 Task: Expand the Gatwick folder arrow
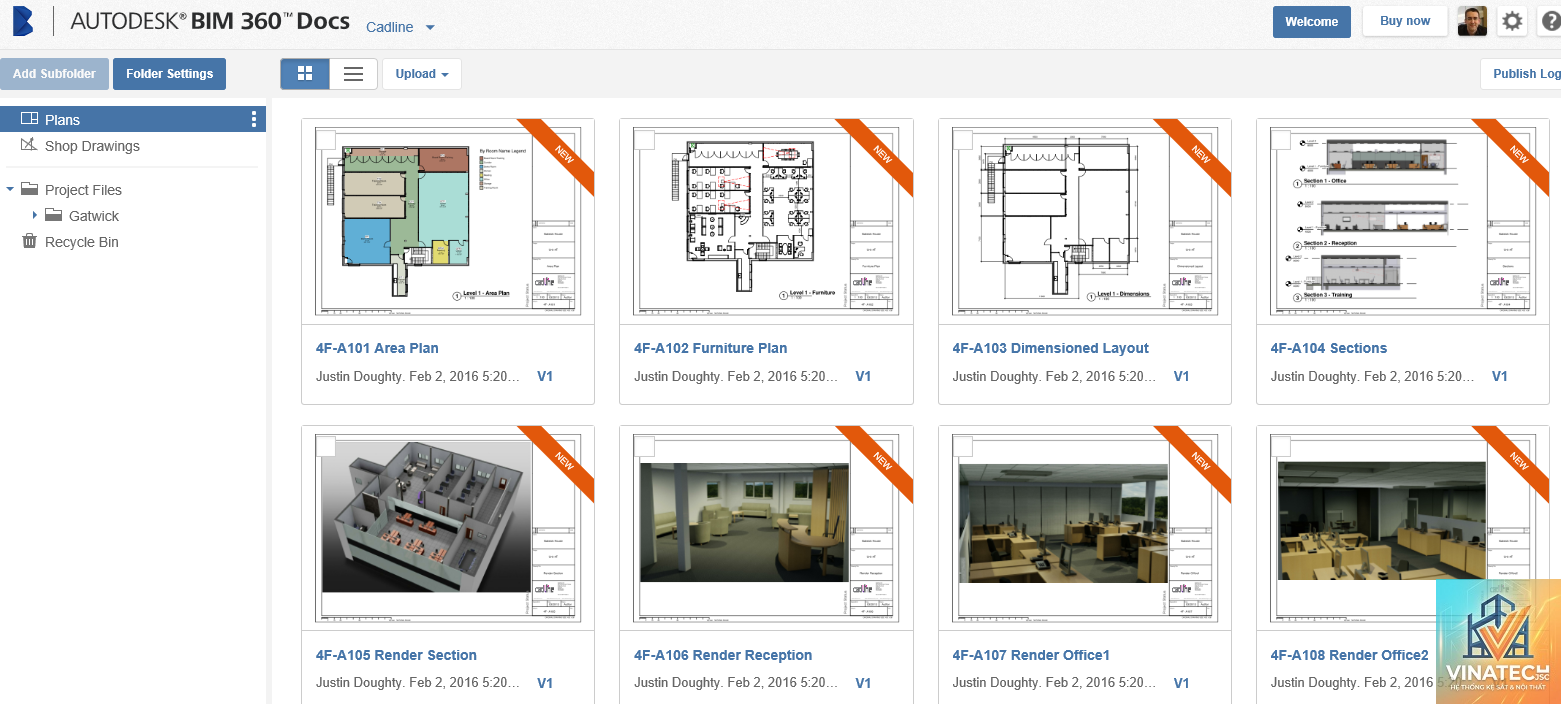34,215
